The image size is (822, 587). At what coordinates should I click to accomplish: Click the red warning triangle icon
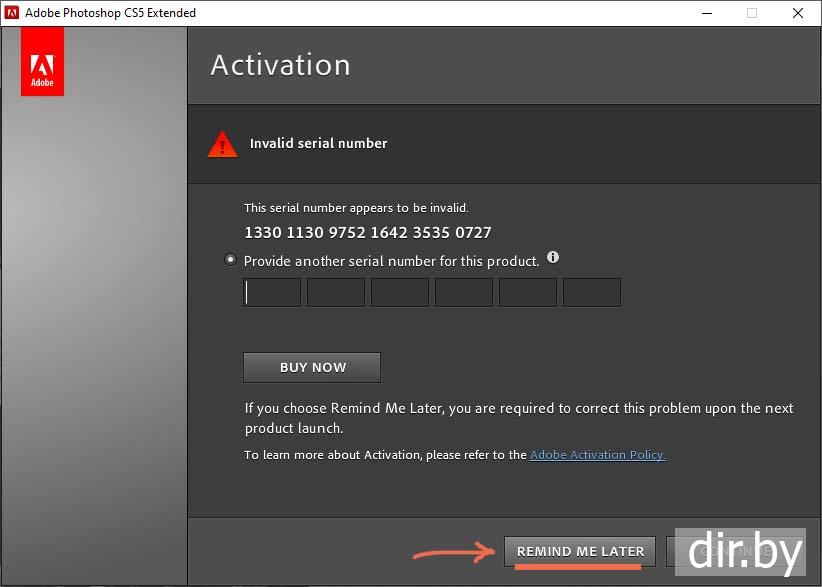222,144
